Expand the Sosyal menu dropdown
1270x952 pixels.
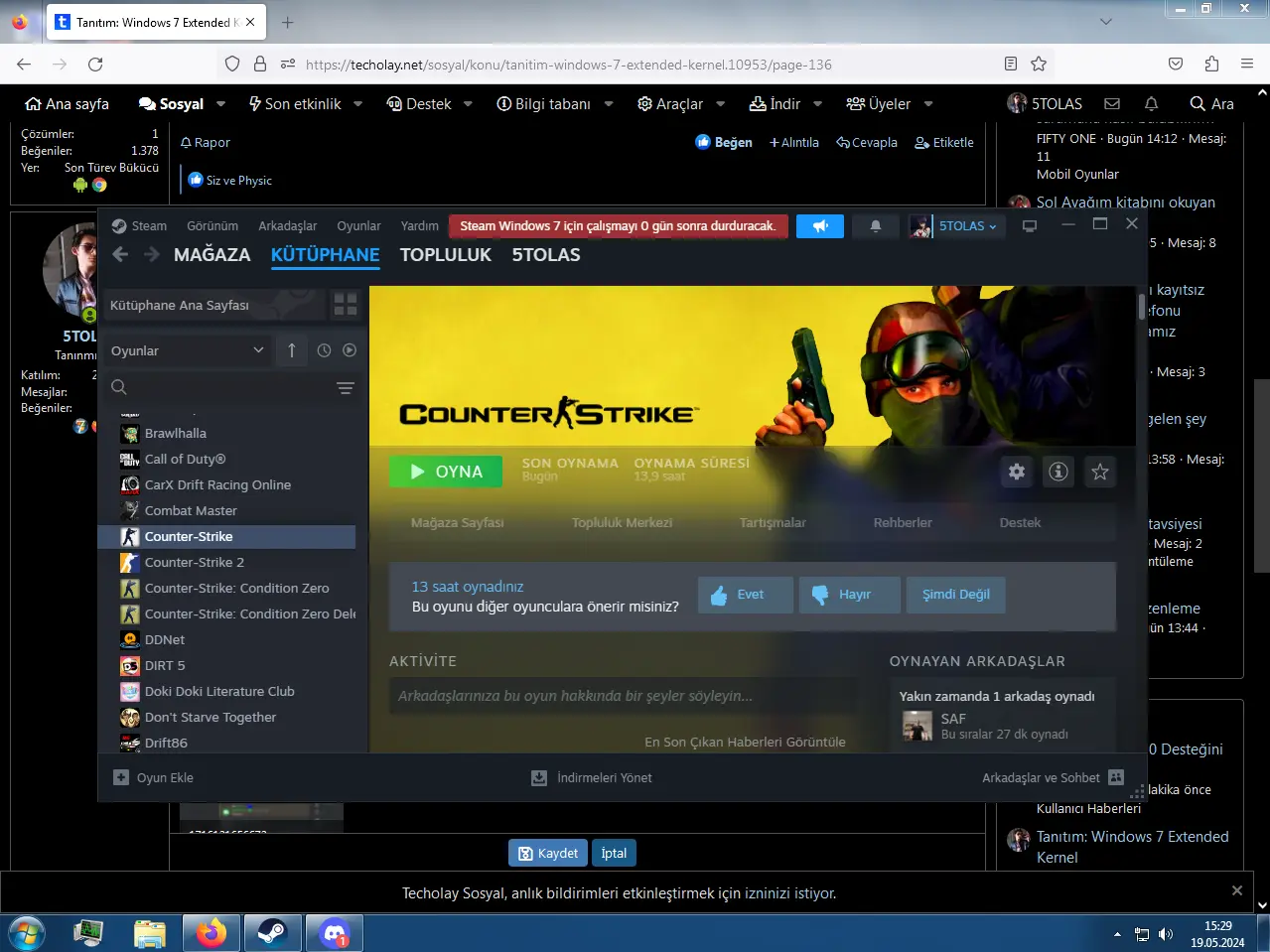[x=220, y=104]
